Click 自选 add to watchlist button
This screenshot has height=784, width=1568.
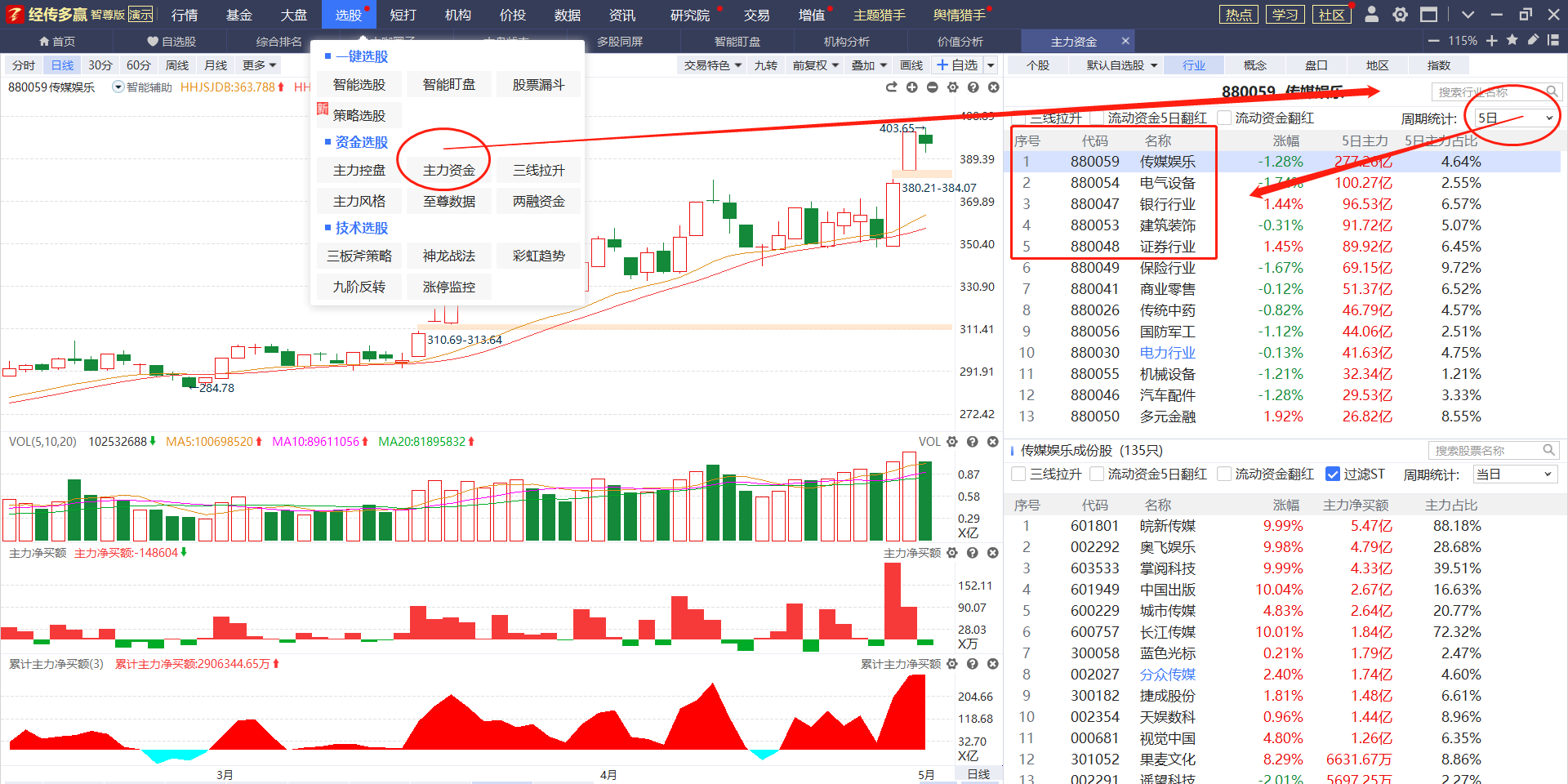pyautogui.click(x=957, y=65)
